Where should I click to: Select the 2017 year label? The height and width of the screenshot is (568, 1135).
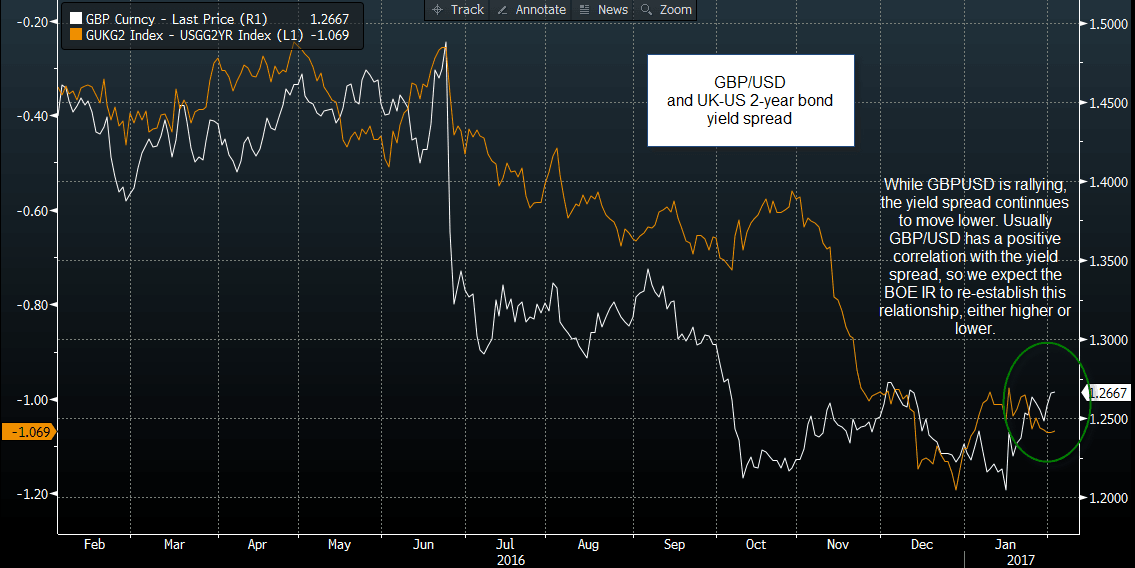point(1018,560)
